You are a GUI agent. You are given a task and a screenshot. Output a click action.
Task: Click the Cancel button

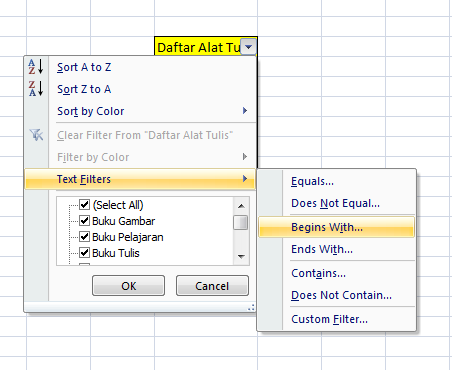click(212, 286)
